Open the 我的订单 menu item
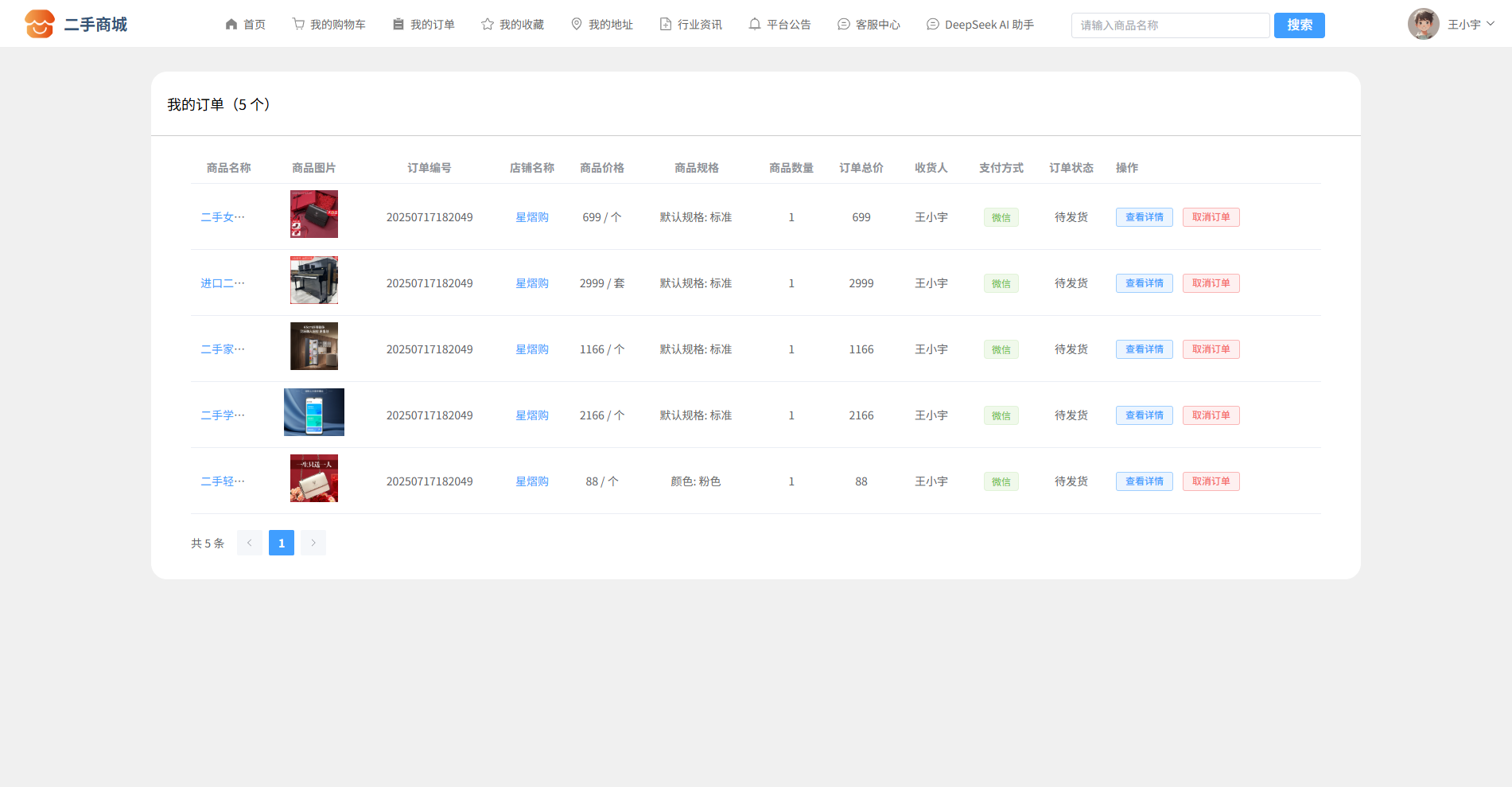 click(x=424, y=25)
